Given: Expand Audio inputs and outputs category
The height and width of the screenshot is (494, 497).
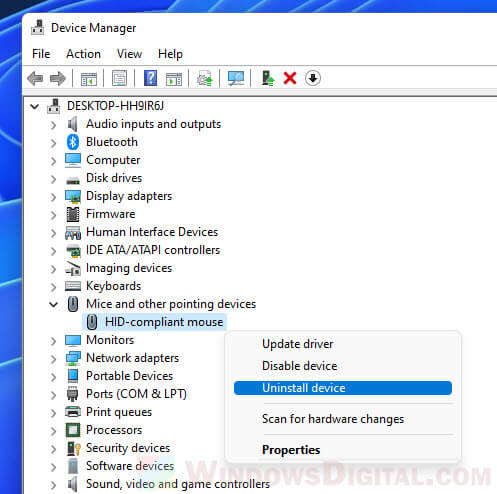Looking at the screenshot, I should coord(53,125).
